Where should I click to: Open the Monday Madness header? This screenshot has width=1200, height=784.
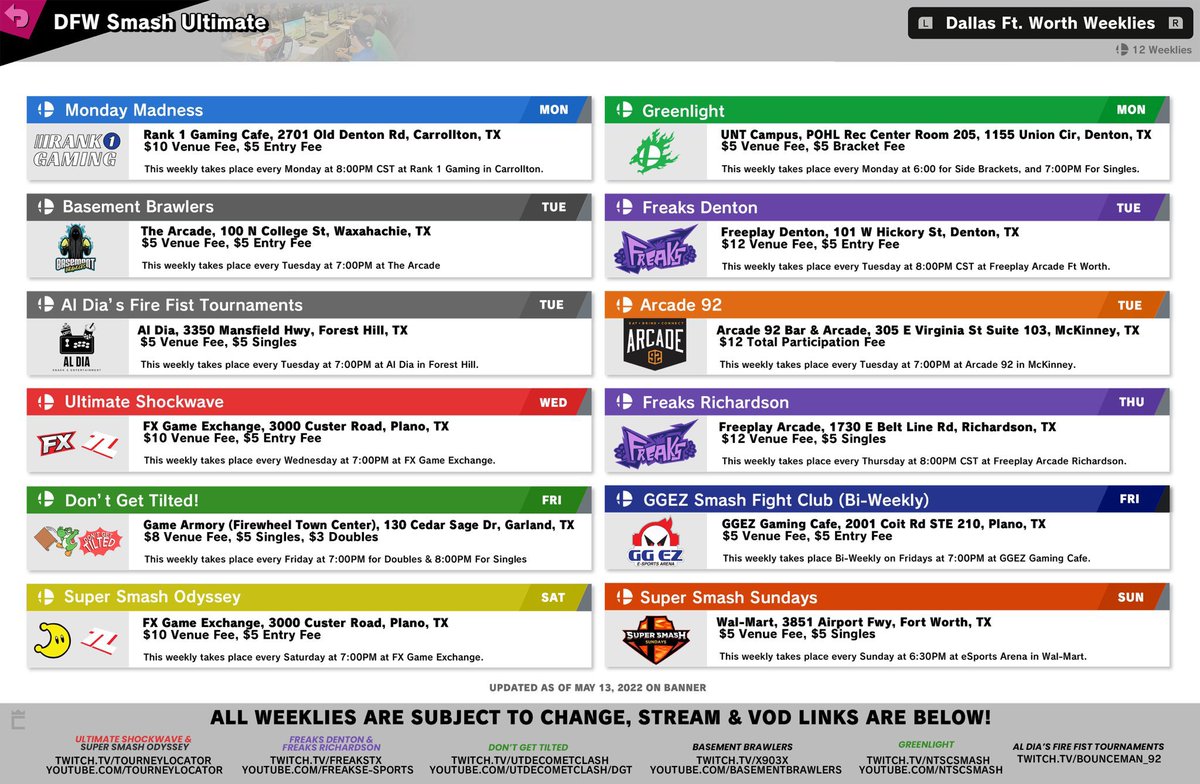[309, 110]
